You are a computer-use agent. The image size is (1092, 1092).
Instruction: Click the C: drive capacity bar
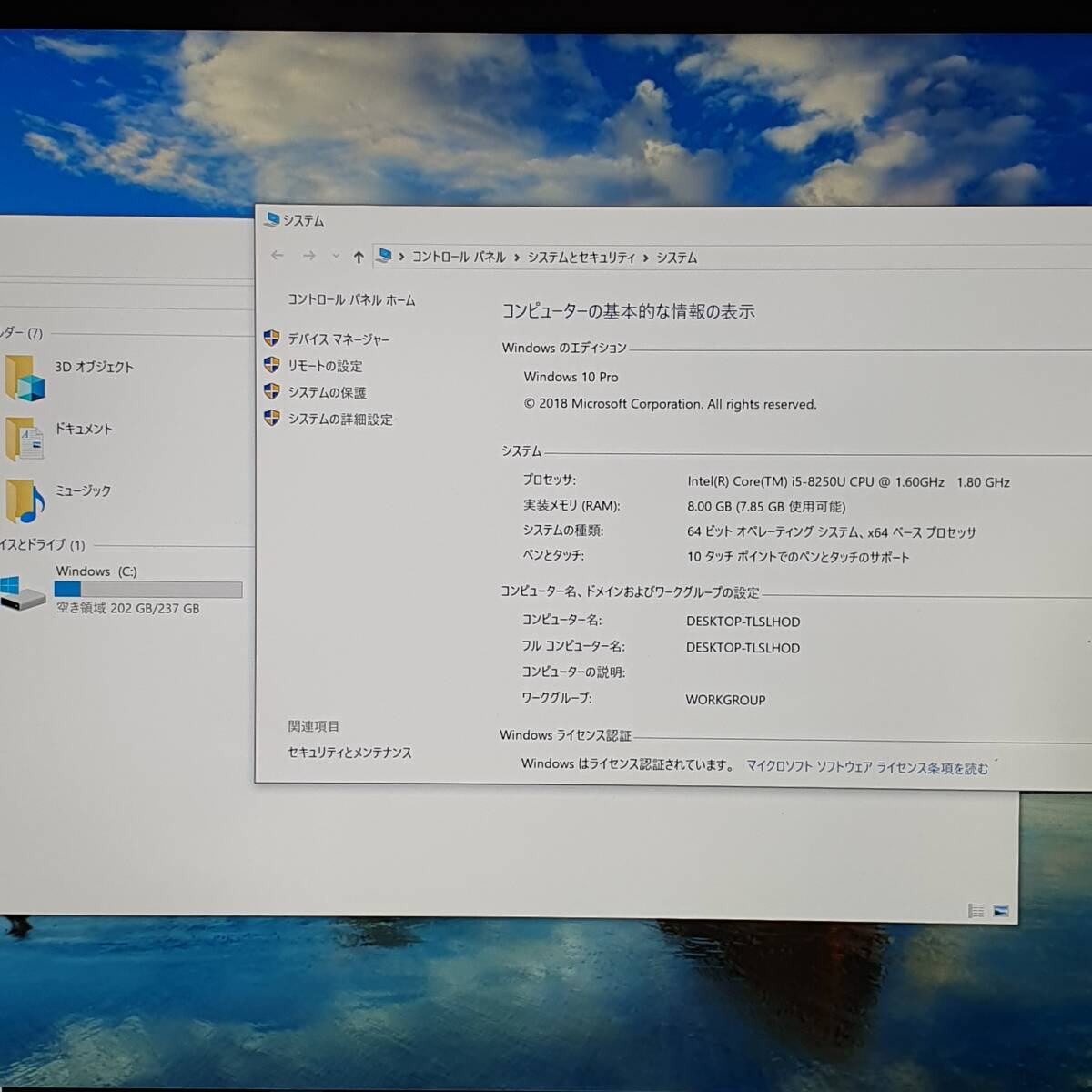[x=148, y=590]
